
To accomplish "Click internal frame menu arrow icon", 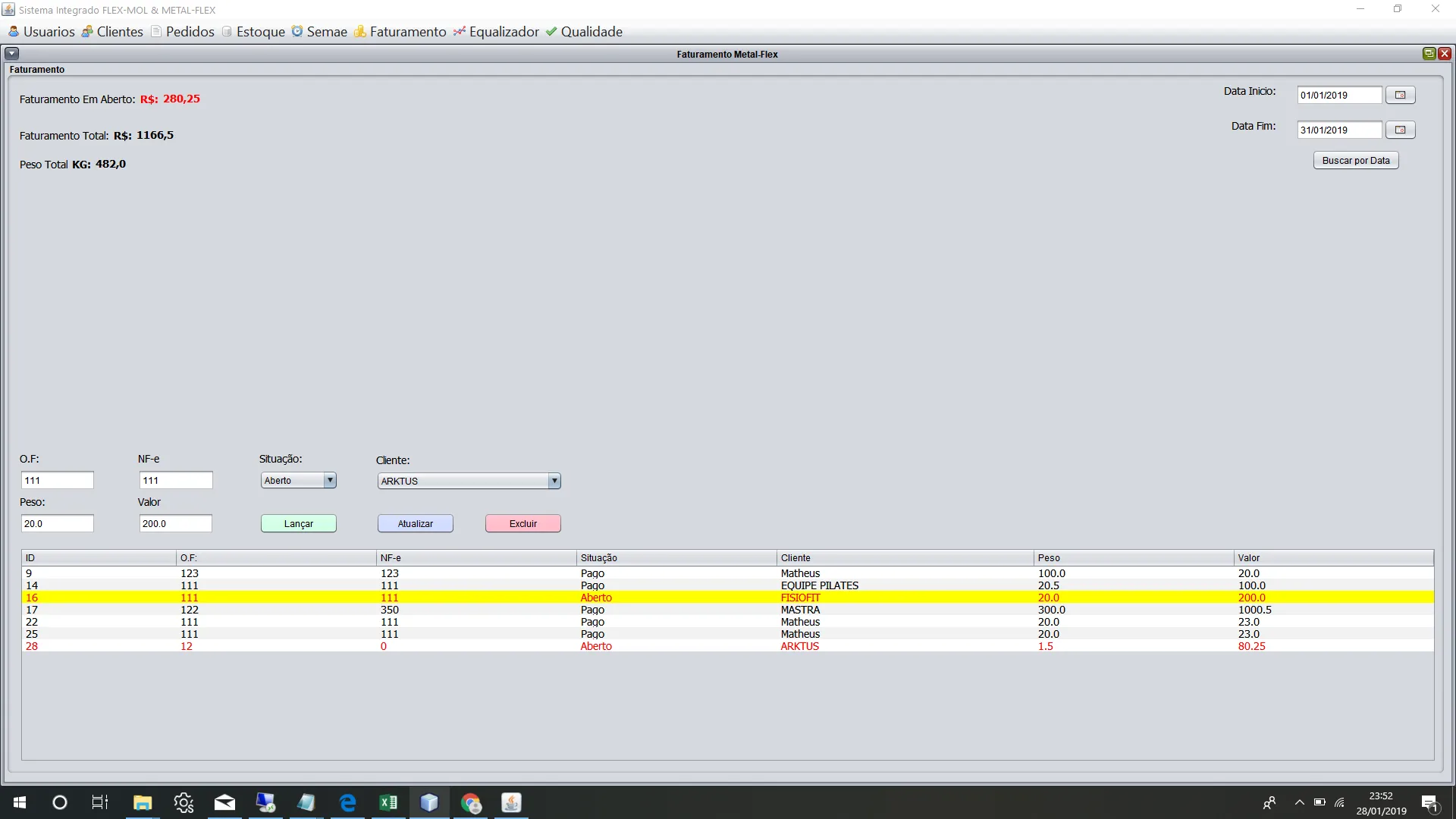I will 11,54.
